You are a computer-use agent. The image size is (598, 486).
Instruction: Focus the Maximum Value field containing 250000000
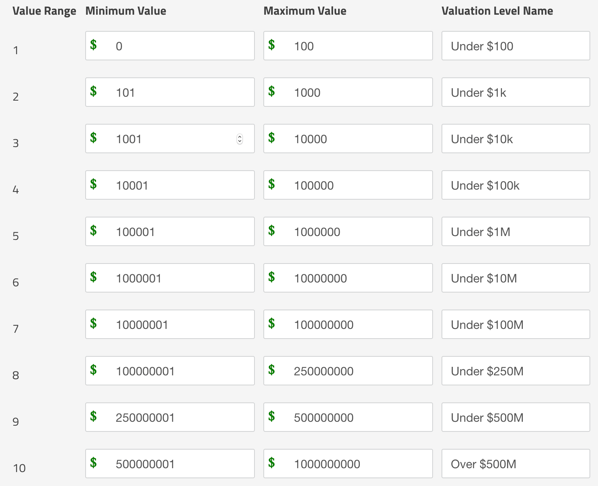point(348,371)
